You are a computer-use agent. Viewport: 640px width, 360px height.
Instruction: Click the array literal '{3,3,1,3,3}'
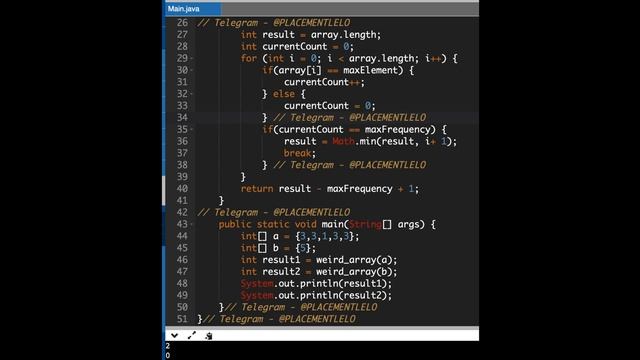[325, 236]
